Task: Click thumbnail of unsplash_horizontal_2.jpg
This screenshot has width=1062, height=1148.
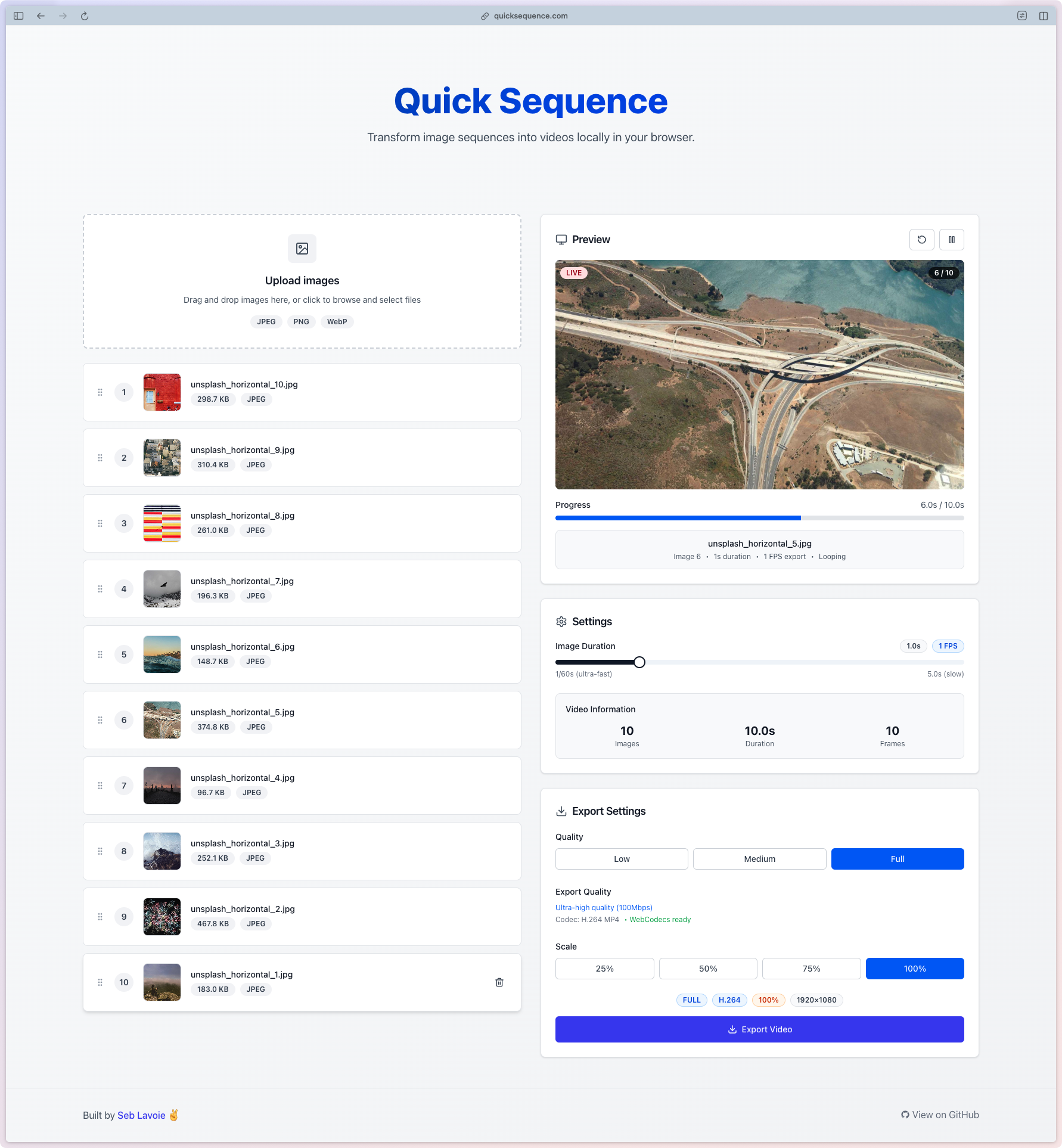Action: point(162,917)
